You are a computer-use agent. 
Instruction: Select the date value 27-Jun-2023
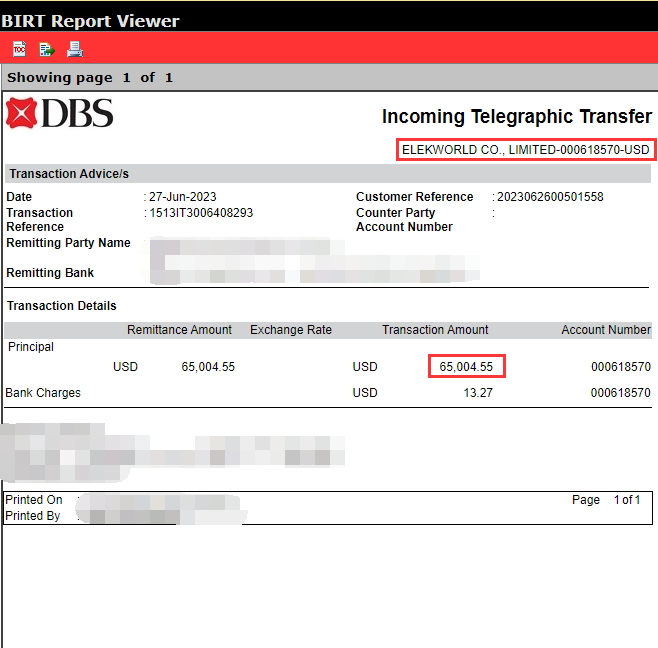click(x=183, y=197)
